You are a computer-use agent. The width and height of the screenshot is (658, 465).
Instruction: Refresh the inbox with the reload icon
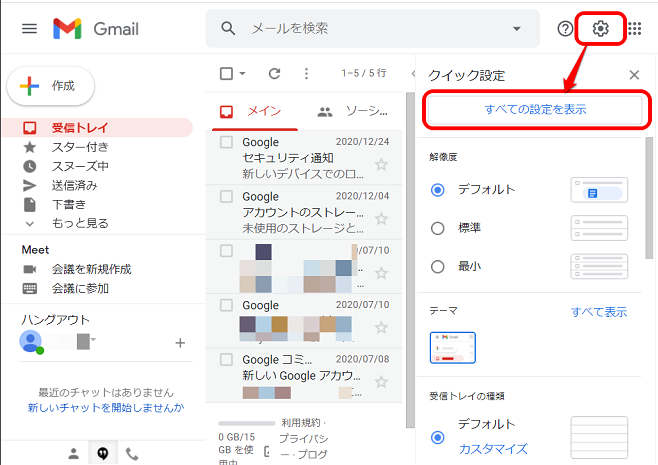(274, 73)
